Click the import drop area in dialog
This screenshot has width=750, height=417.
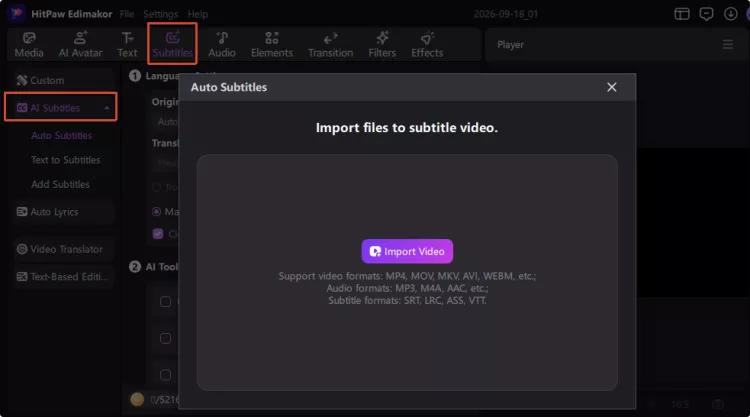tap(407, 272)
